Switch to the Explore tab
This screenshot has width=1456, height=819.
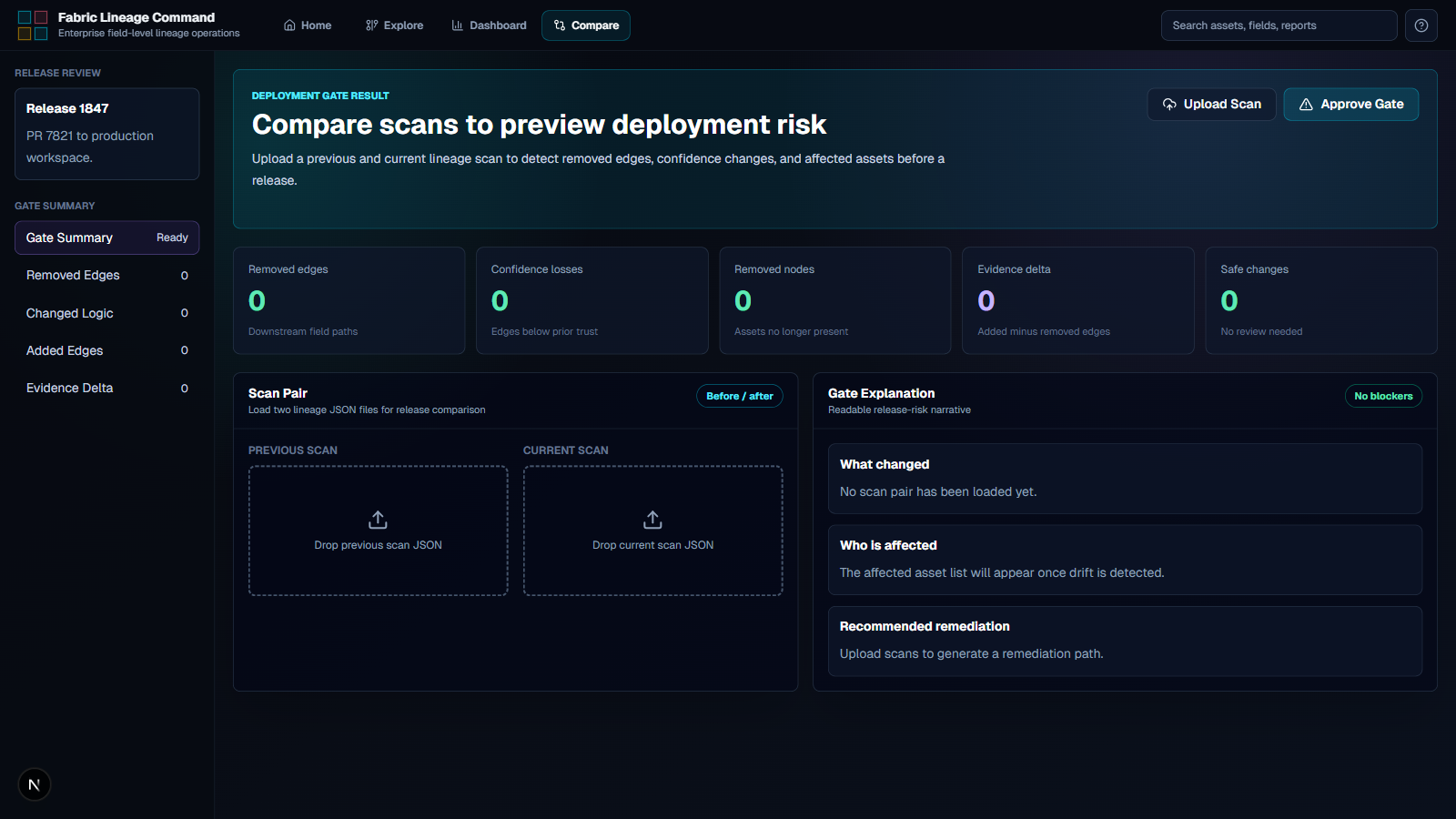395,25
